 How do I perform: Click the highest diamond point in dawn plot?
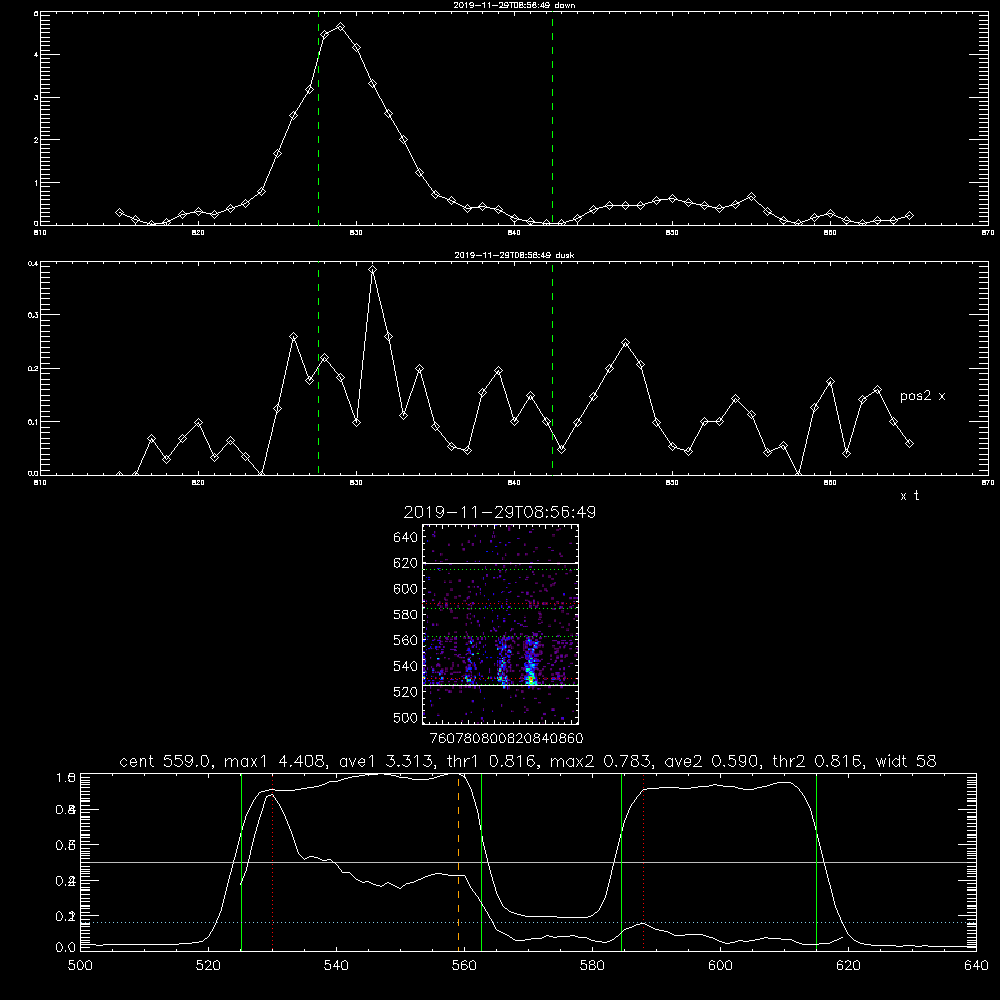click(x=341, y=27)
